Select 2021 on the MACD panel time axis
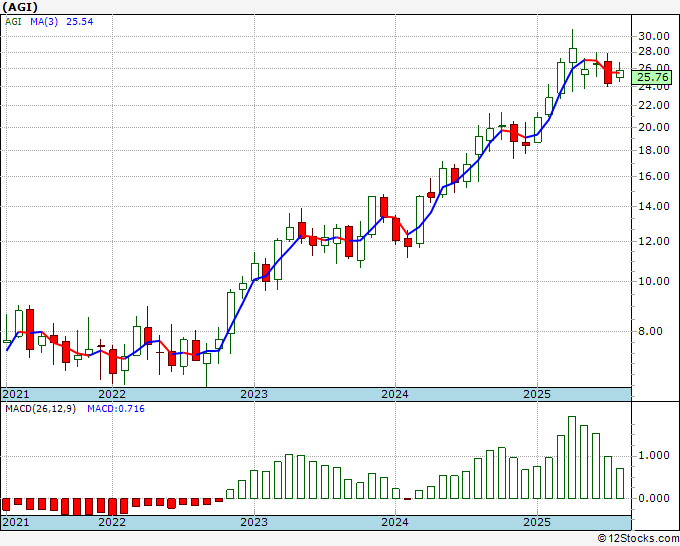680x546 pixels. tap(16, 522)
